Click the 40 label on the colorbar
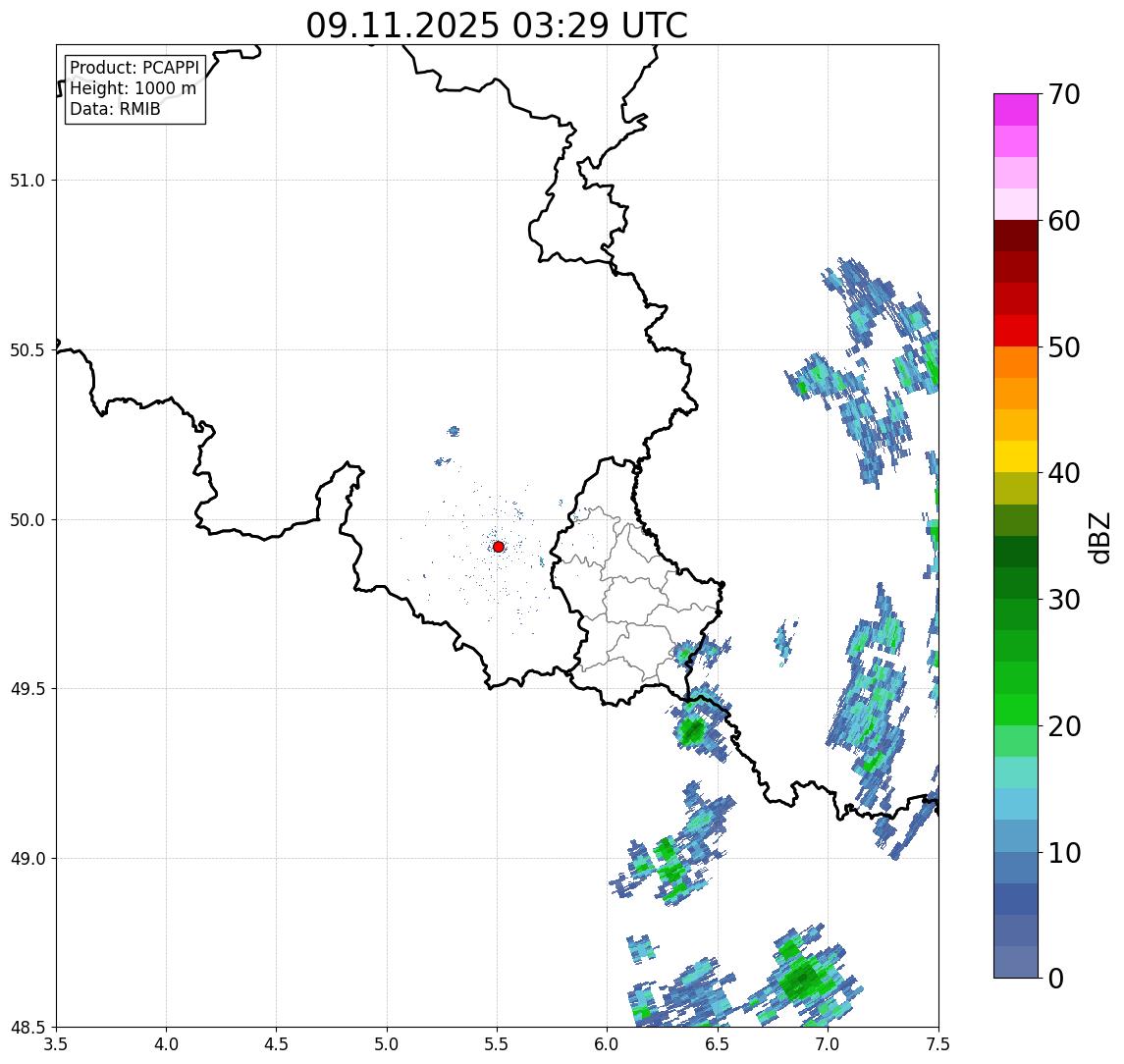1124x1064 pixels. [1064, 473]
